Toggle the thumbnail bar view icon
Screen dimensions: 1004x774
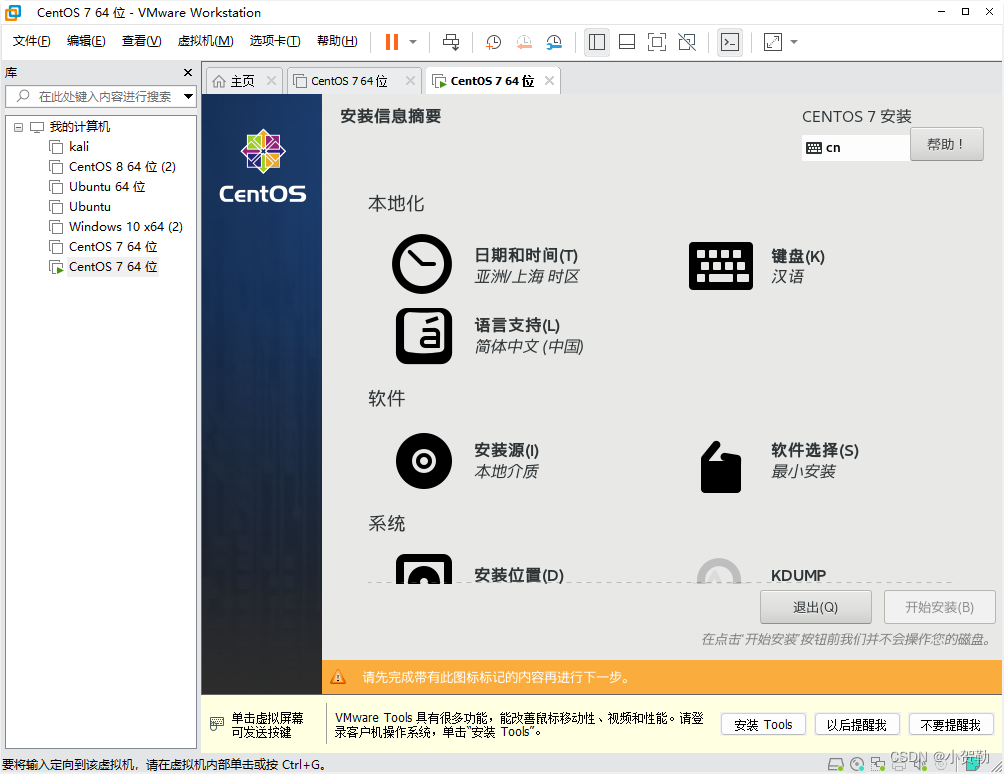pyautogui.click(x=627, y=42)
